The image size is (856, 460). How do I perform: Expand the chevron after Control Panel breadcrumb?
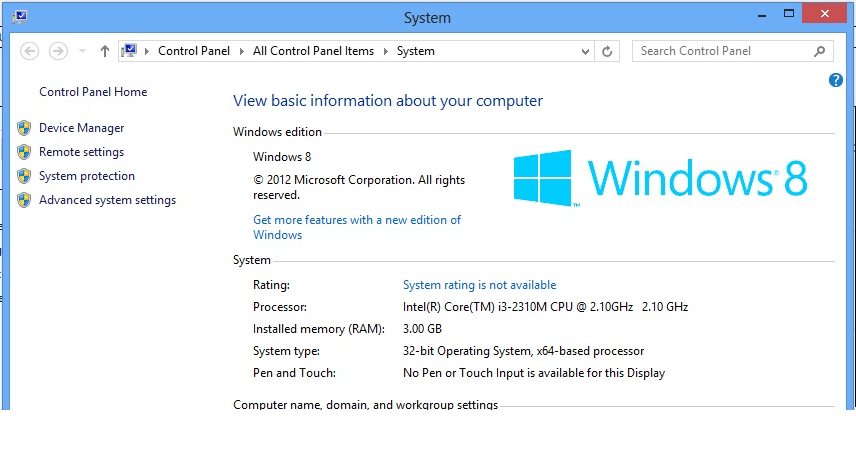(x=242, y=51)
